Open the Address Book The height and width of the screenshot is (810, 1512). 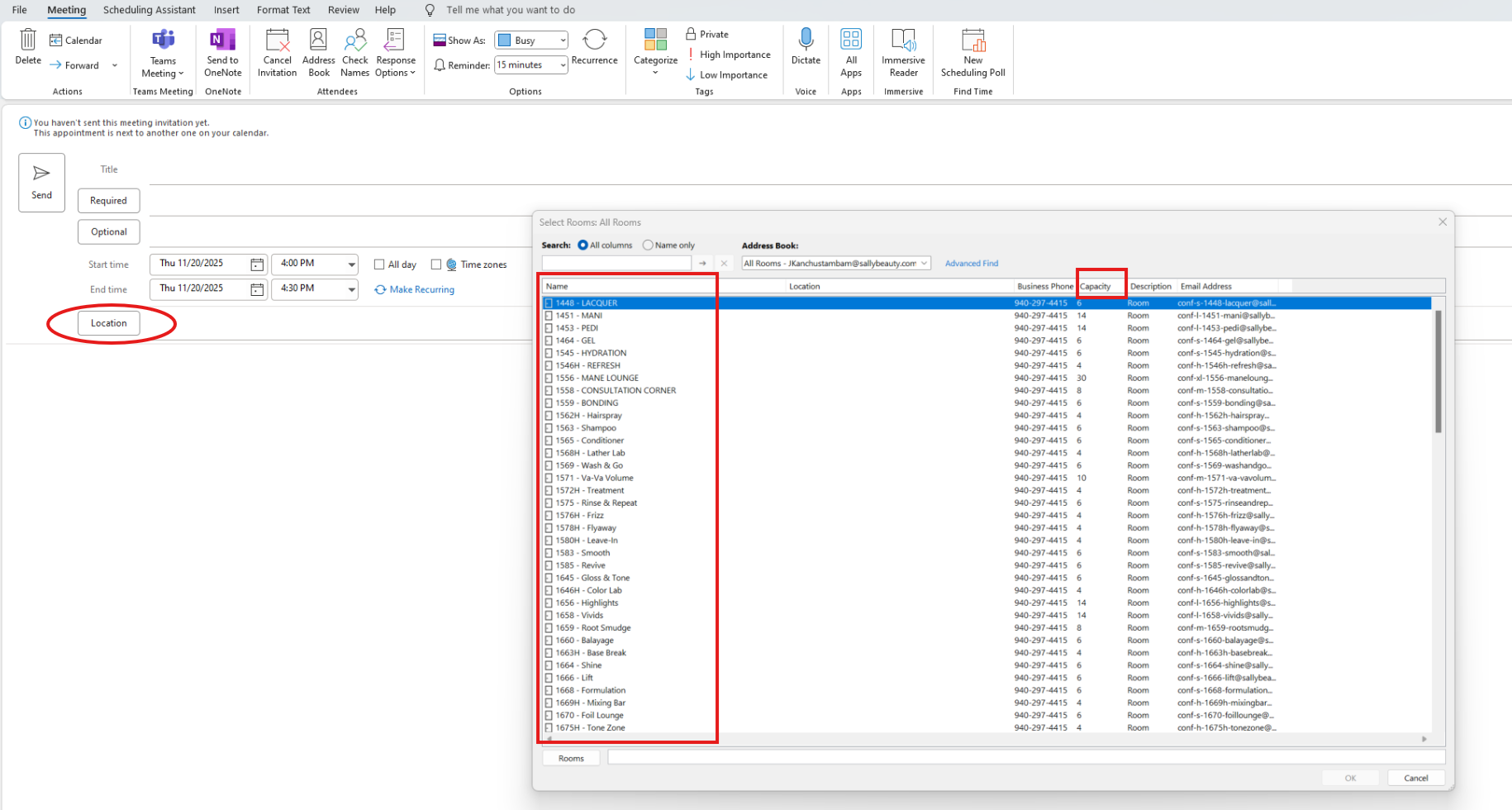[x=319, y=53]
